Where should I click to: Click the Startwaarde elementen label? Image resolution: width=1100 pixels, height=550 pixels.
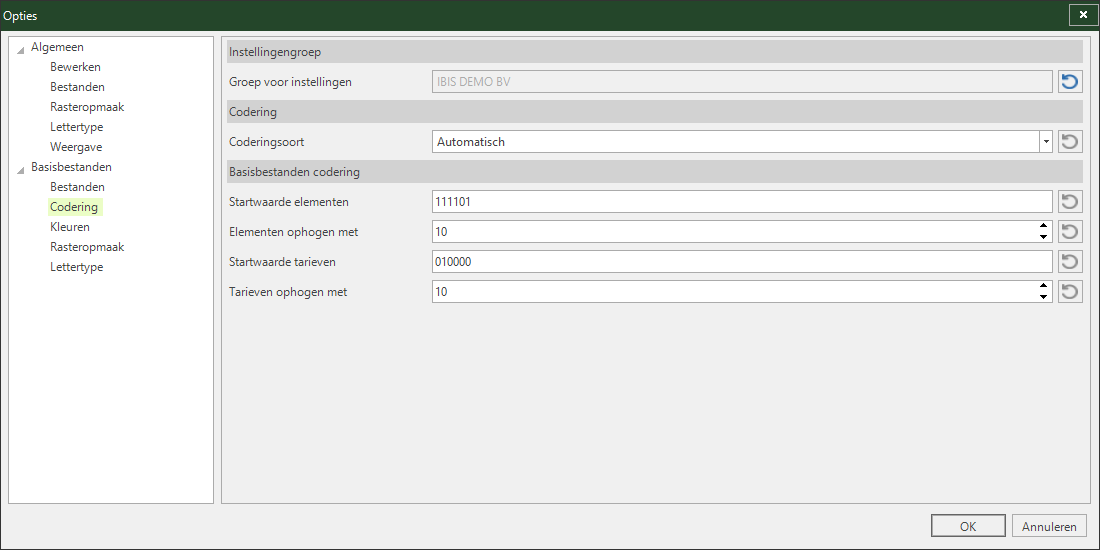point(289,202)
